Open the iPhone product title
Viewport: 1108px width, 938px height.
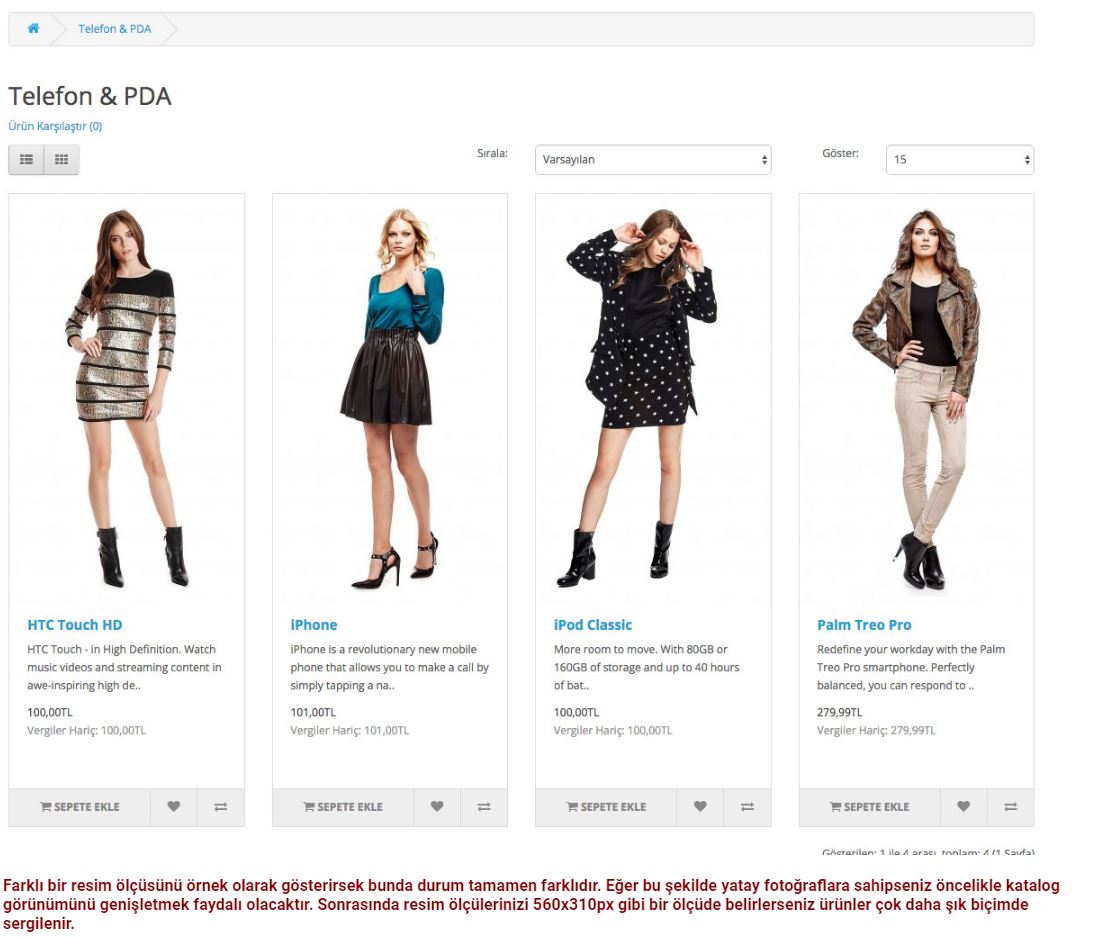click(314, 625)
